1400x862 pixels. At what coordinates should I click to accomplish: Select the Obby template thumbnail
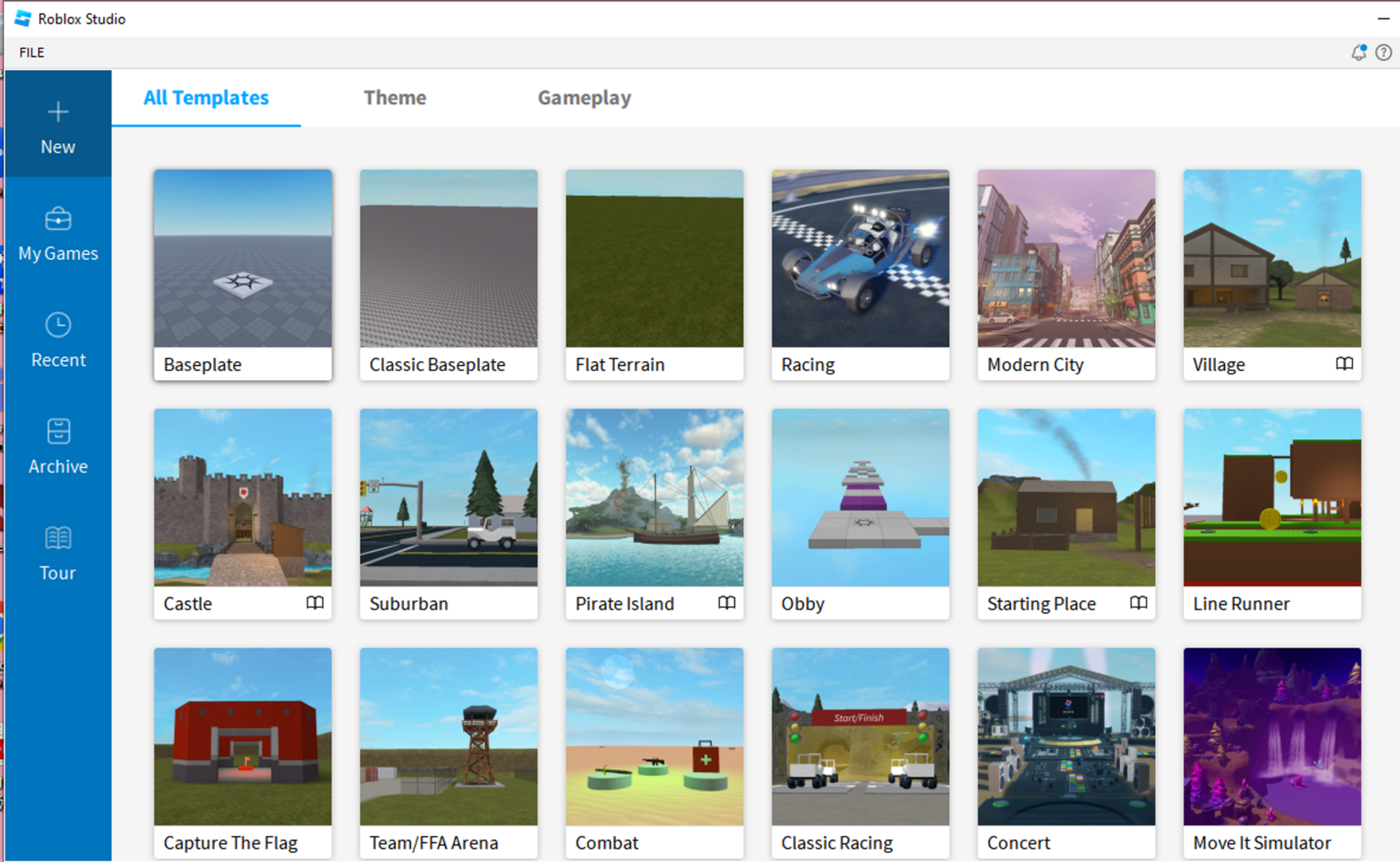860,498
